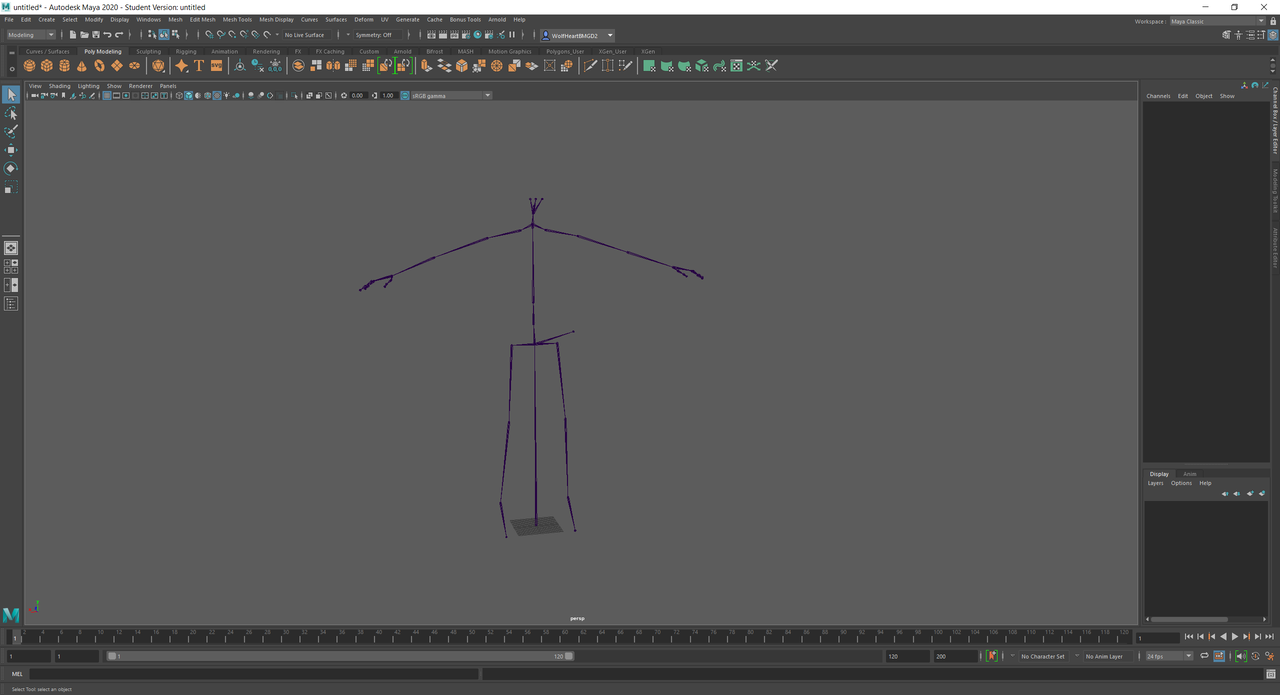Switch to the Animation shelf tab
This screenshot has width=1280, height=695.
point(224,51)
